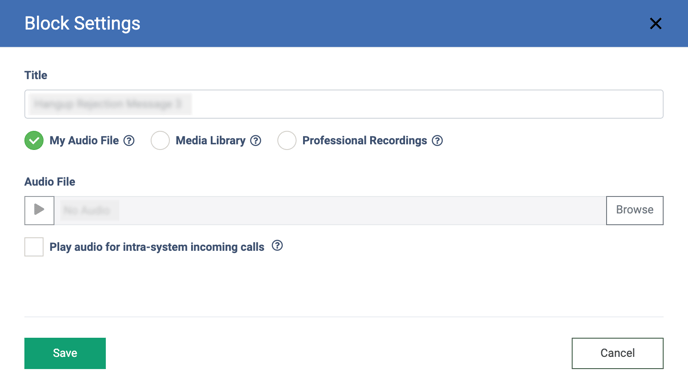
Task: Close the Block Settings dialog with the X
Action: coord(656,23)
